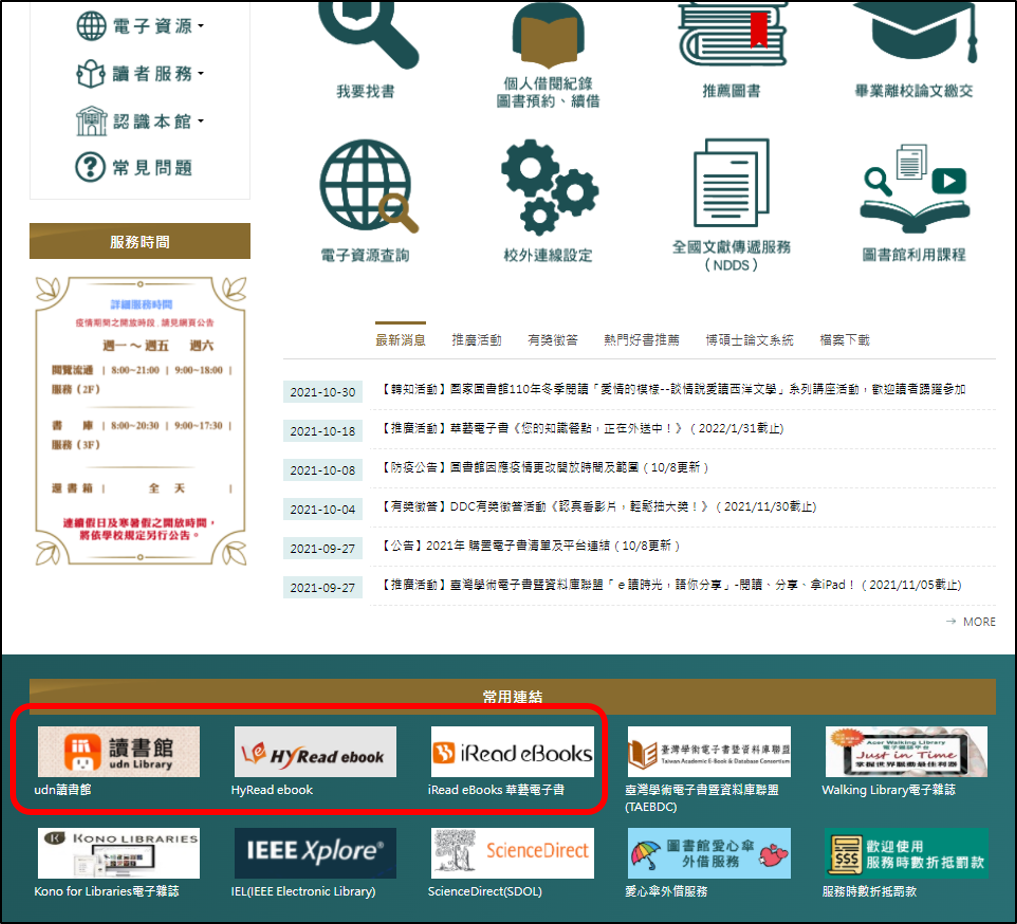1017x924 pixels.
Task: Open the IEEE Xplore banner
Action: (x=315, y=853)
